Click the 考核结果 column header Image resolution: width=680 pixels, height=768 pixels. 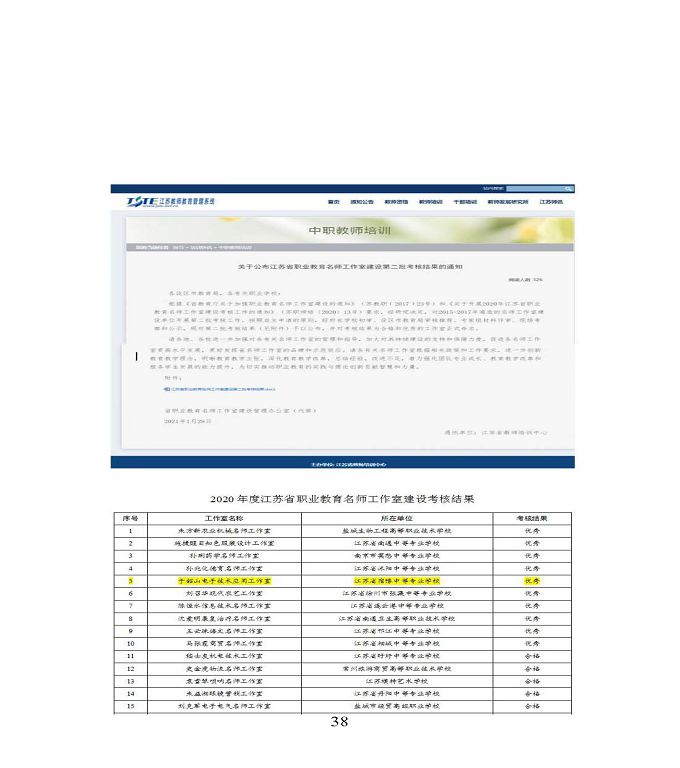[x=532, y=518]
